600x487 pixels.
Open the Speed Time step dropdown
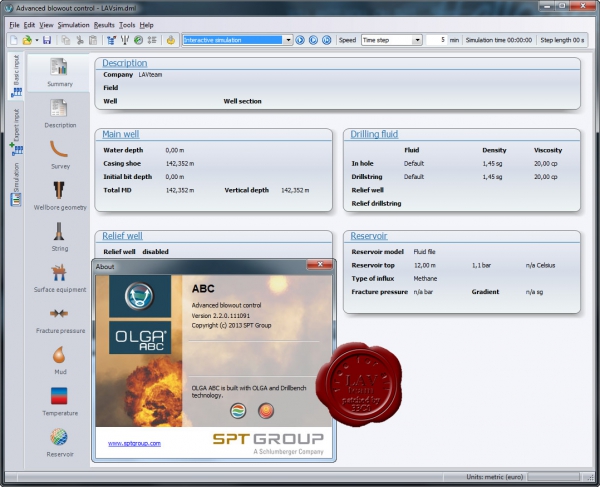[417, 40]
